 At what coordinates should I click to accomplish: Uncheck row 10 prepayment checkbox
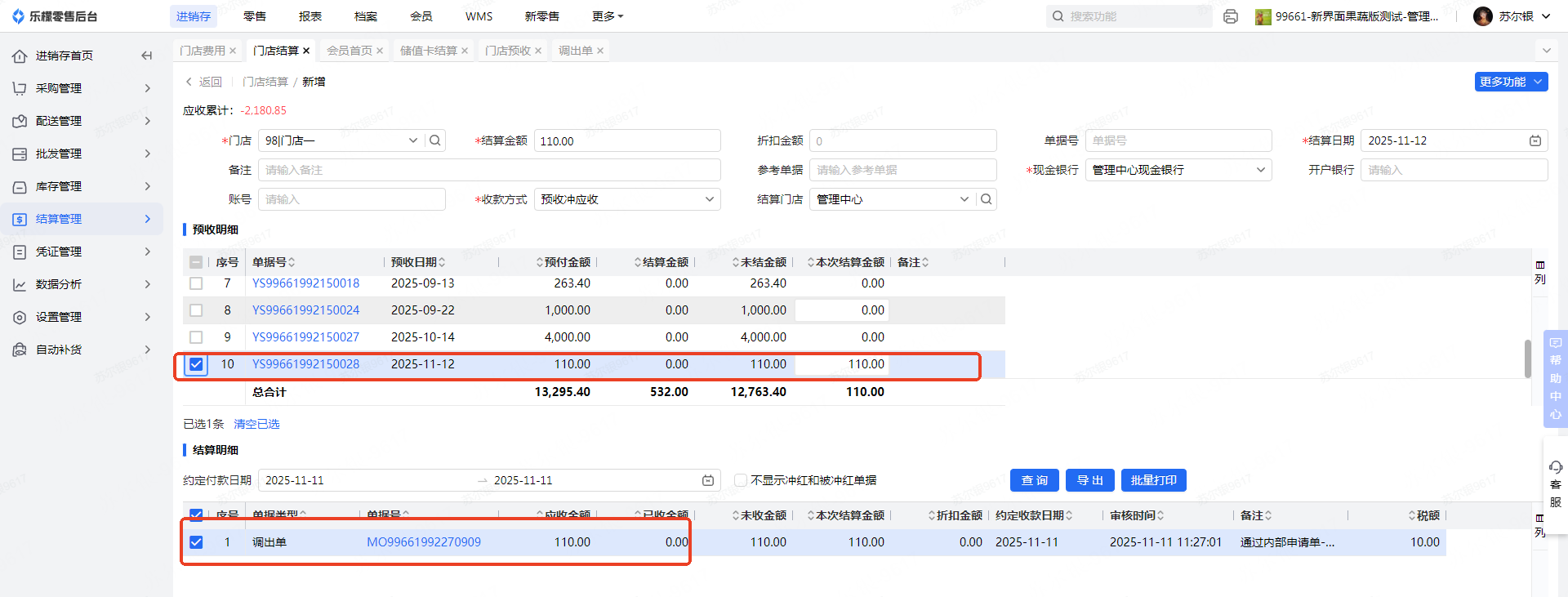196,364
